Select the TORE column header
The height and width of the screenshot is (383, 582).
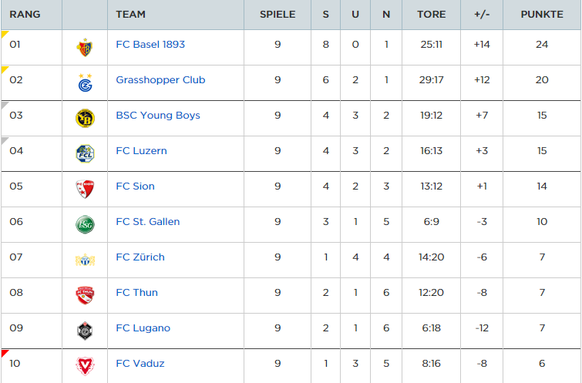point(431,14)
